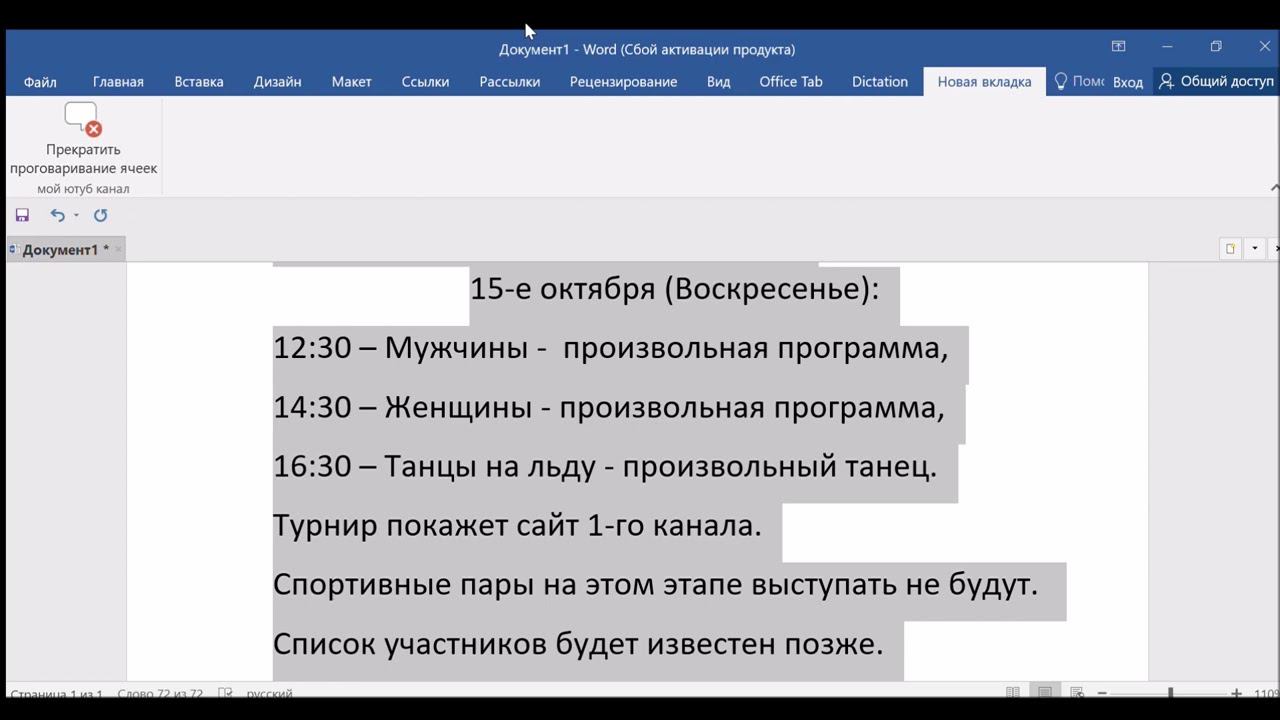This screenshot has width=1280, height=720.
Task: Click the Вход sign-in link
Action: coord(1128,82)
